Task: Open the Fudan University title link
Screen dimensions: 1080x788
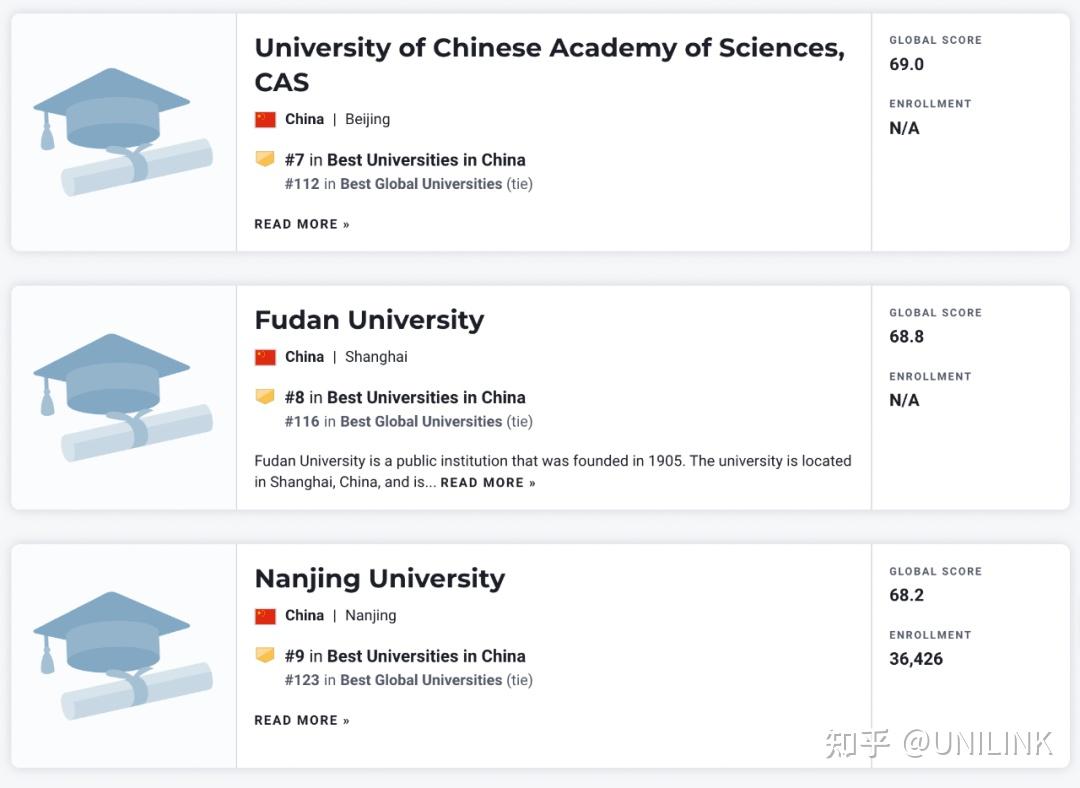Action: click(x=369, y=320)
